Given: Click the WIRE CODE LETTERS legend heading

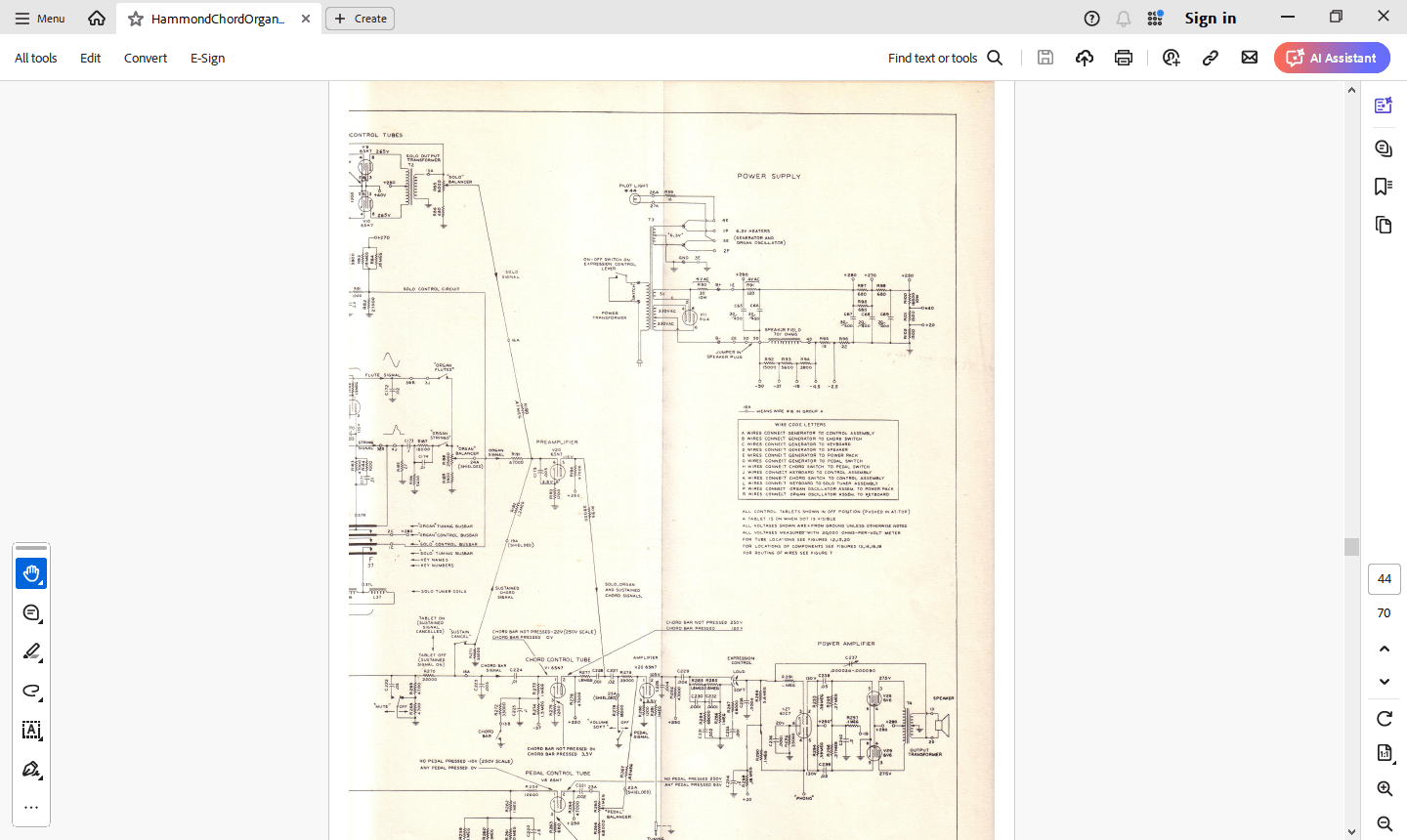Looking at the screenshot, I should pyautogui.click(x=799, y=425).
